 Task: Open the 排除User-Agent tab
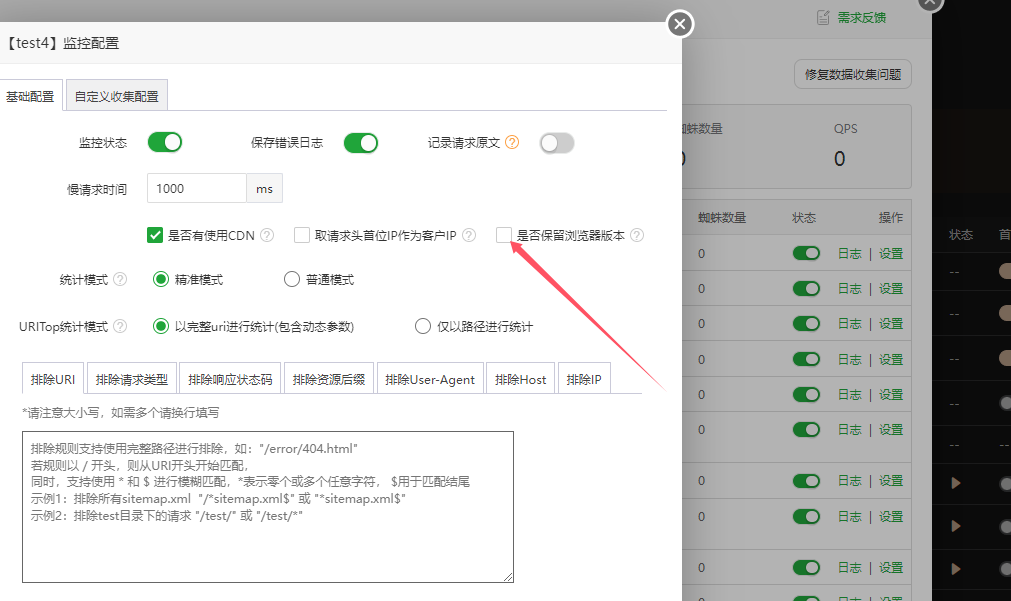point(432,379)
